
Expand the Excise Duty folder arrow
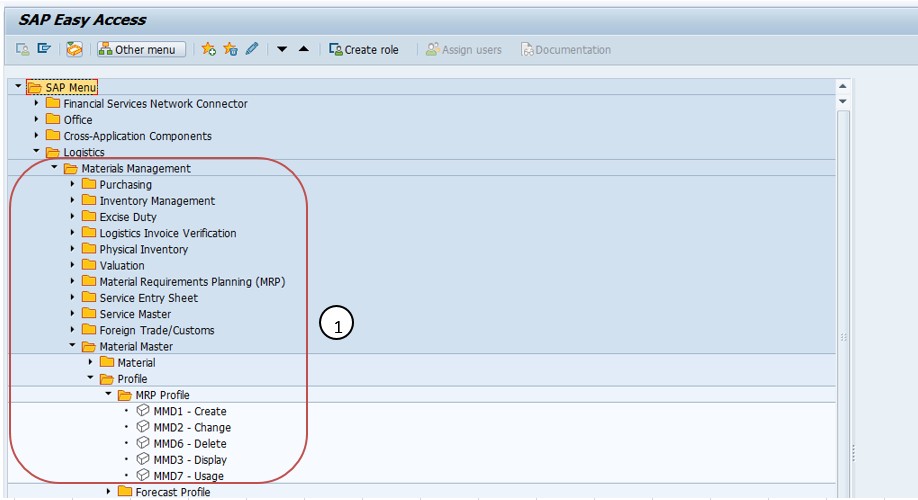[73, 216]
